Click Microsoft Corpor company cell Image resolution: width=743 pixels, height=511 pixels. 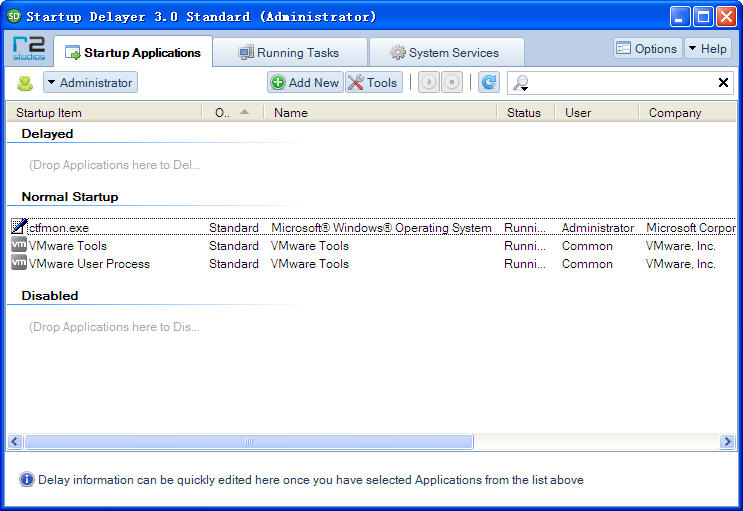pos(690,228)
